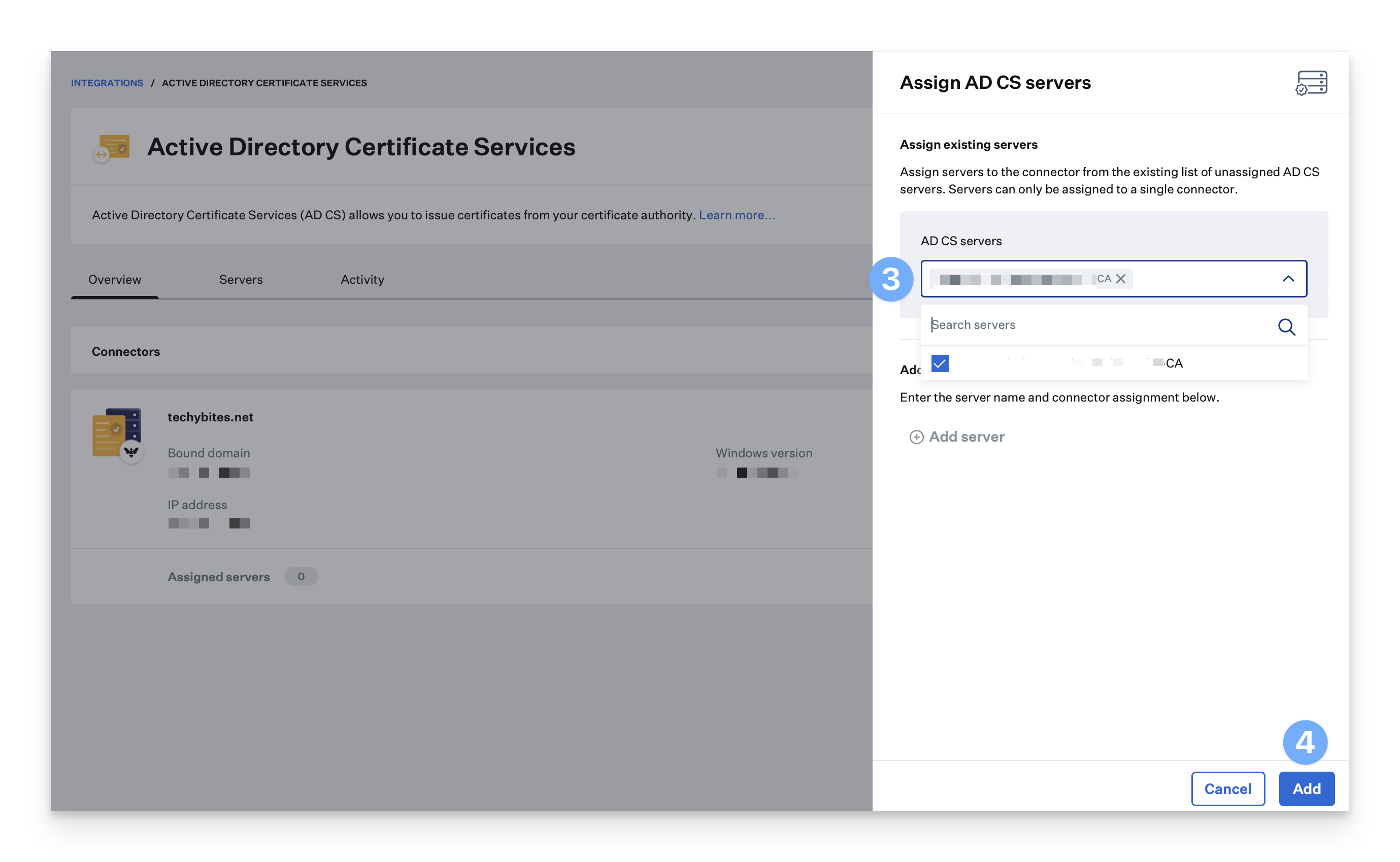Click the server rack icon in panel header
1400x862 pixels.
click(x=1311, y=83)
